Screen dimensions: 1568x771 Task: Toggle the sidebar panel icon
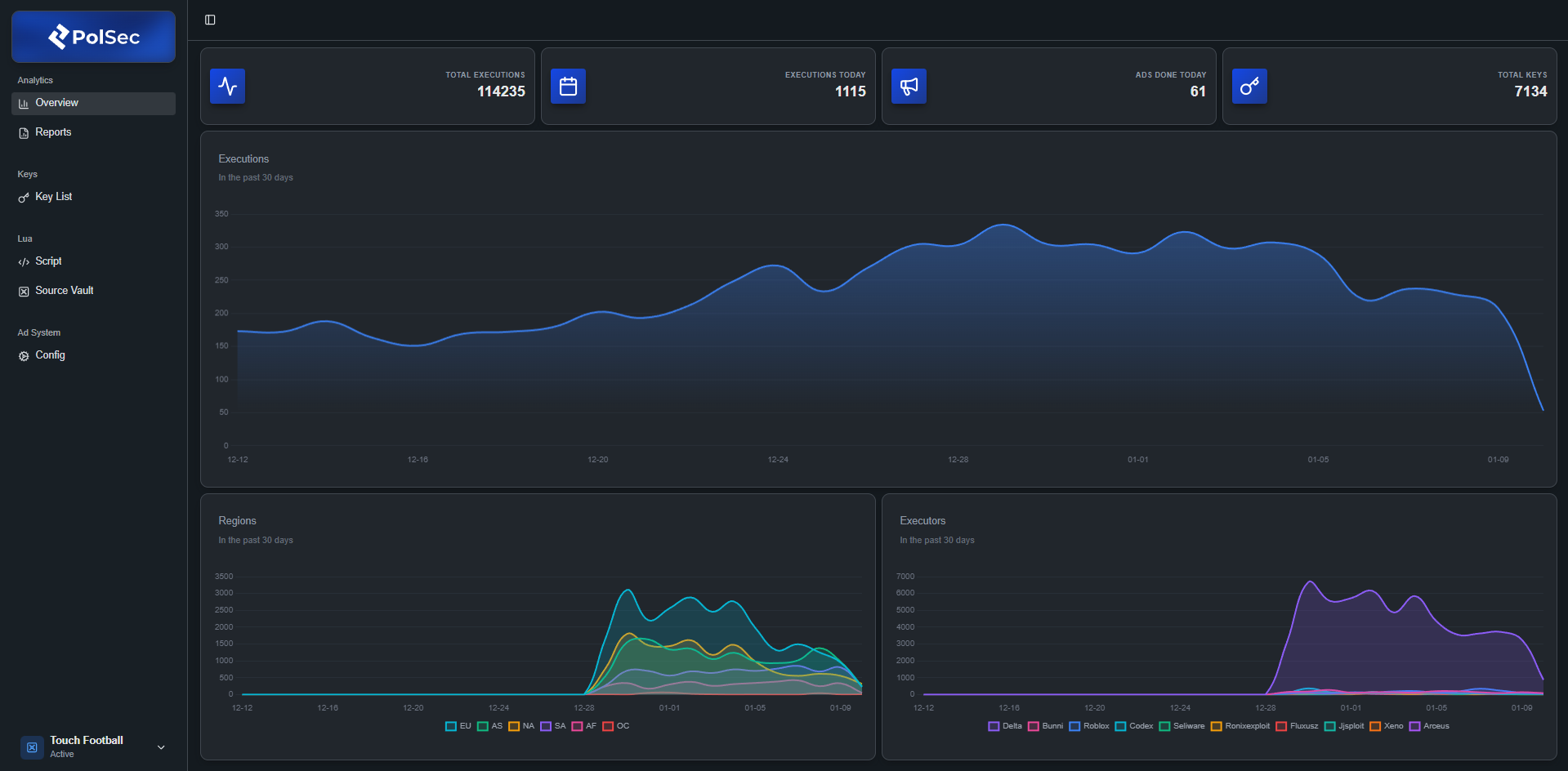click(210, 20)
